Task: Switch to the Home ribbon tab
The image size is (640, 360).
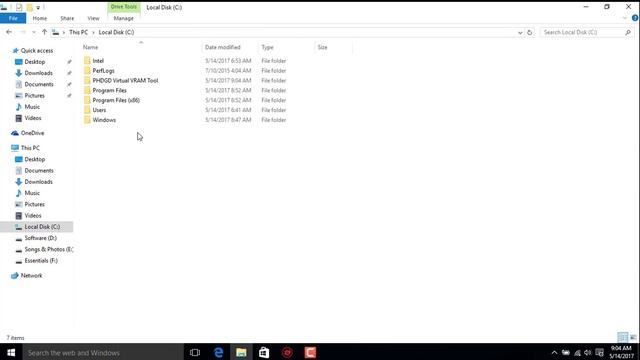Action: point(40,18)
